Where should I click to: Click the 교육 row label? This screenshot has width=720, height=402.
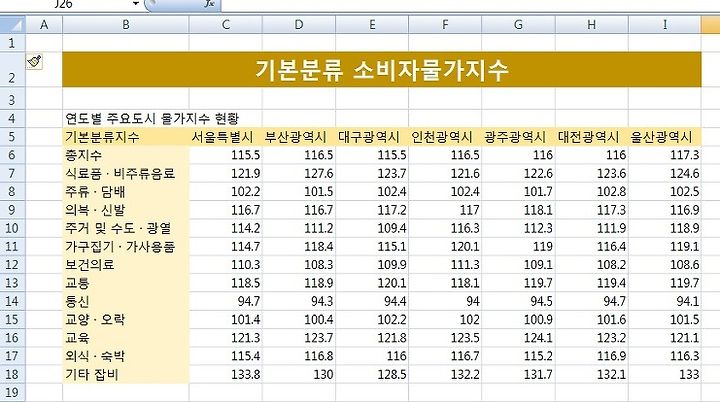tap(126, 338)
